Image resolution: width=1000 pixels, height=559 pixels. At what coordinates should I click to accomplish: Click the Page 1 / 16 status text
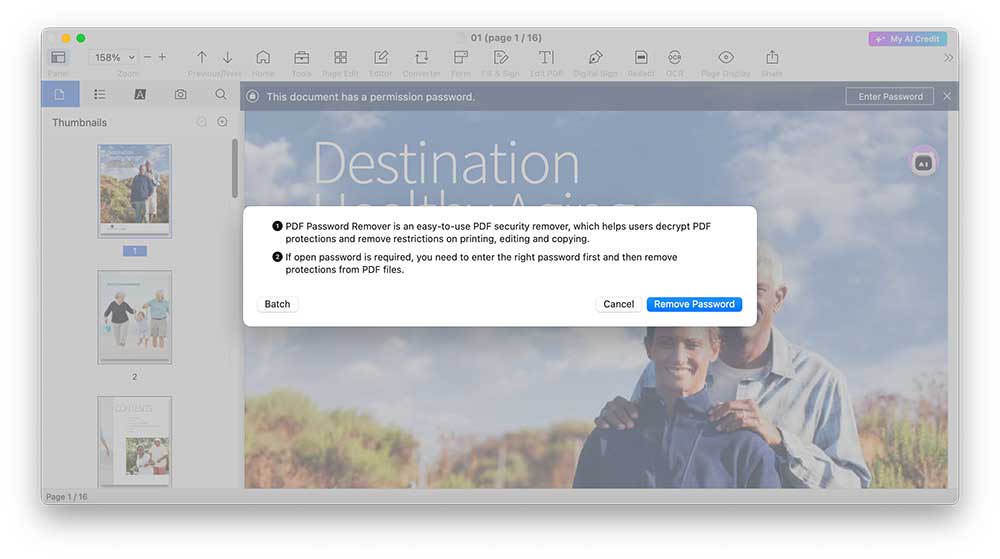(x=67, y=497)
